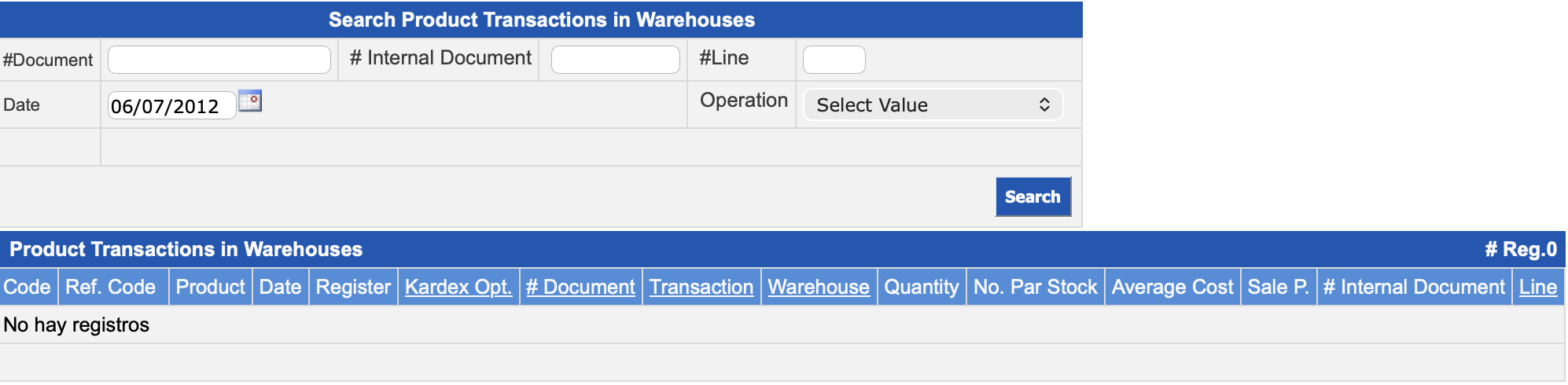
Task: Focus the # Internal Document text box
Action: coord(615,60)
